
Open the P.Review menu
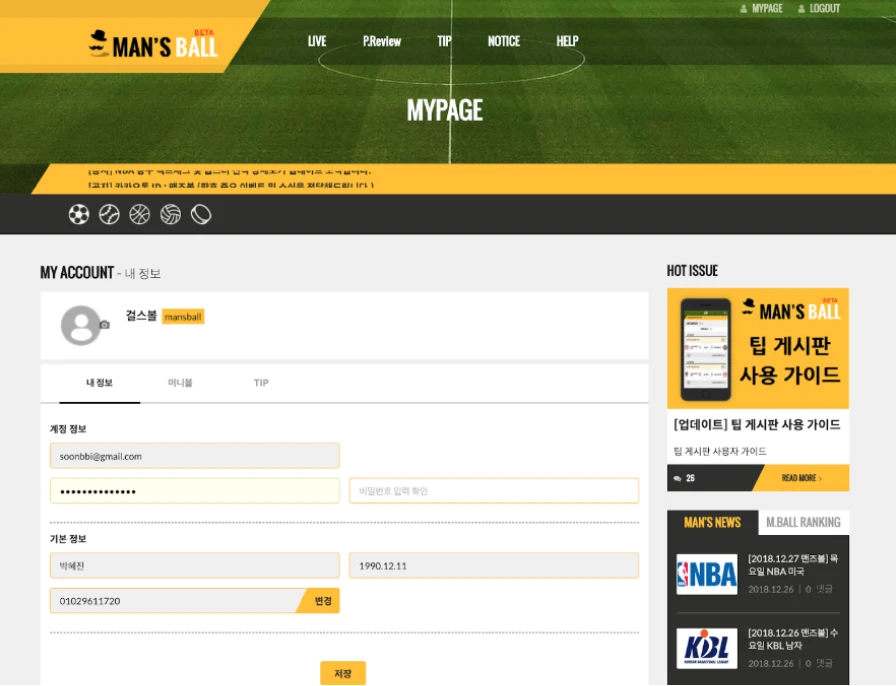[x=382, y=41]
